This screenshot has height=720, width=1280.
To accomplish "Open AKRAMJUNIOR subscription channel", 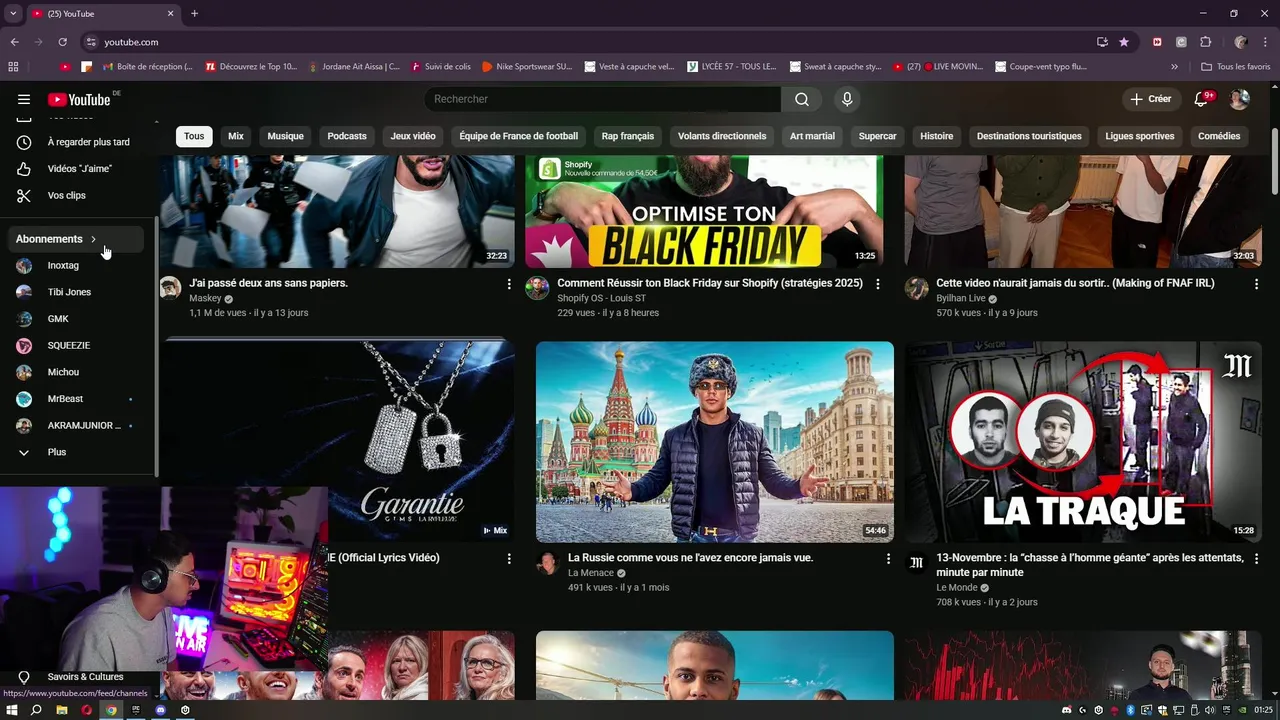I will click(x=78, y=426).
